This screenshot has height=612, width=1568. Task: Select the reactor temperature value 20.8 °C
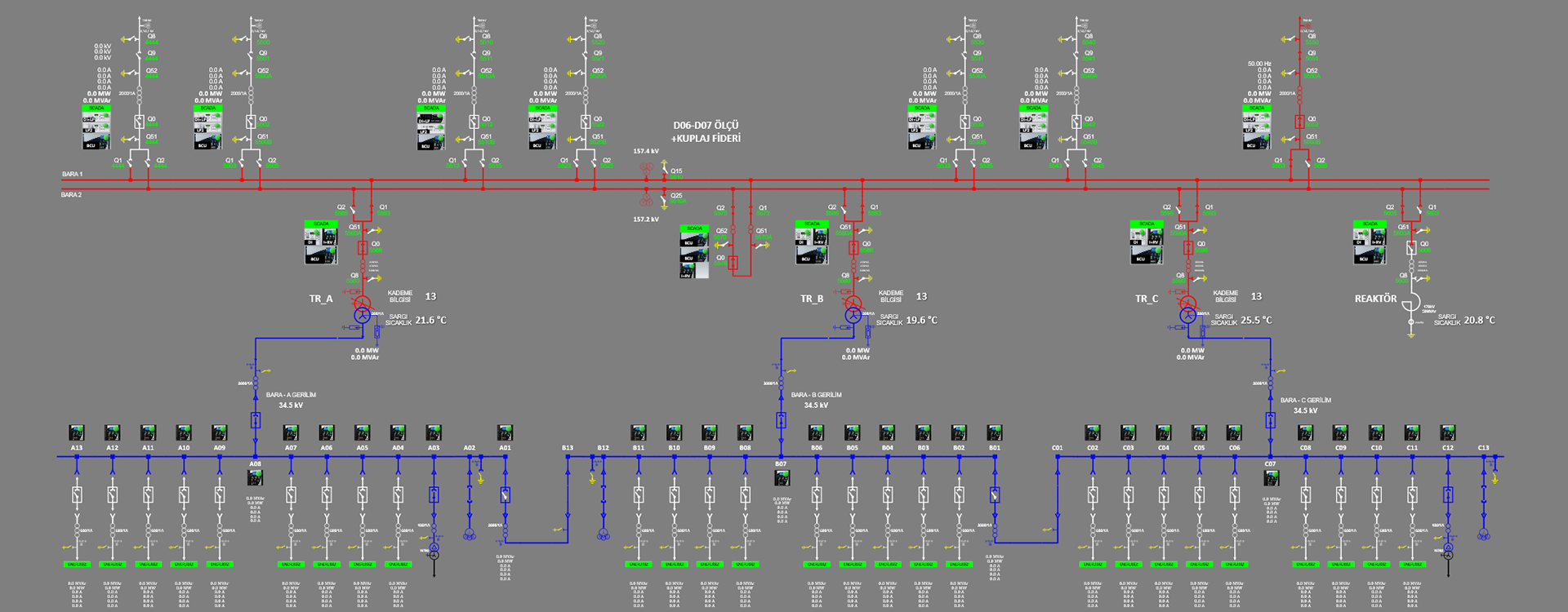pyautogui.click(x=1480, y=321)
